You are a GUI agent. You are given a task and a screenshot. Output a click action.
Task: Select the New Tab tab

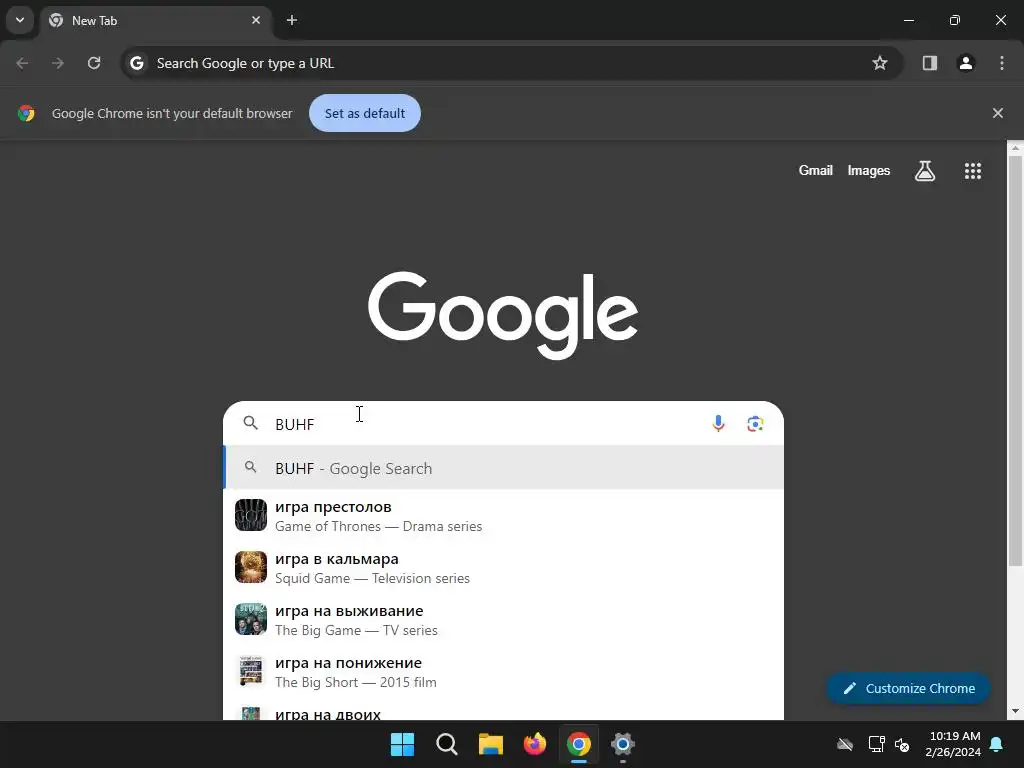point(155,20)
